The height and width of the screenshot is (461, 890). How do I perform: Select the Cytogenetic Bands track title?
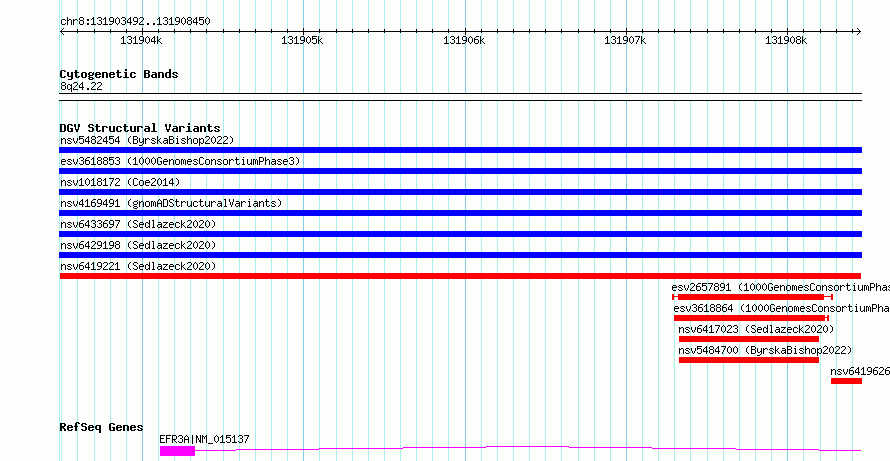119,74
